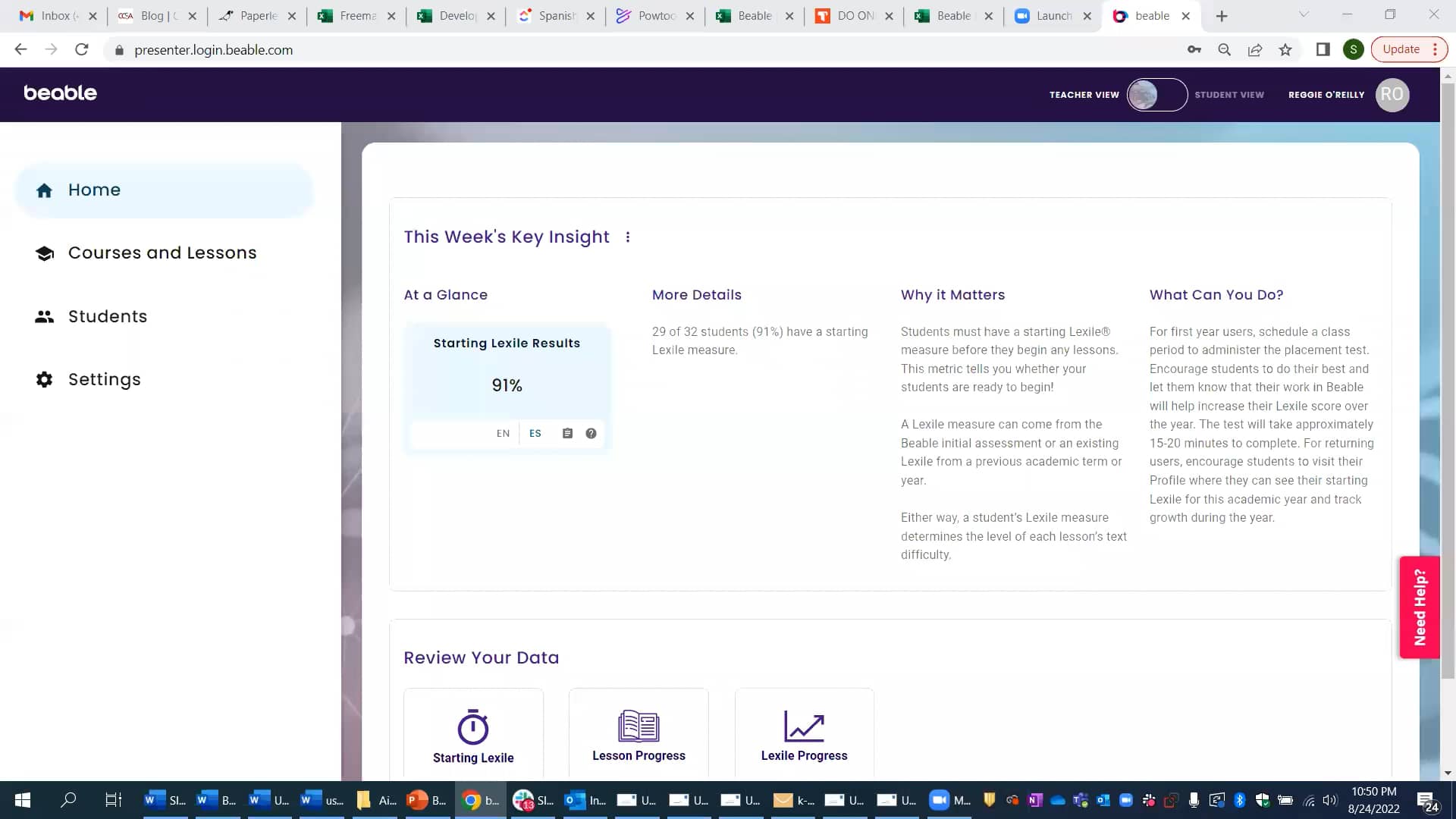The width and height of the screenshot is (1456, 819).
Task: Click the Starting Lexile stopwatch icon
Action: pos(473,727)
